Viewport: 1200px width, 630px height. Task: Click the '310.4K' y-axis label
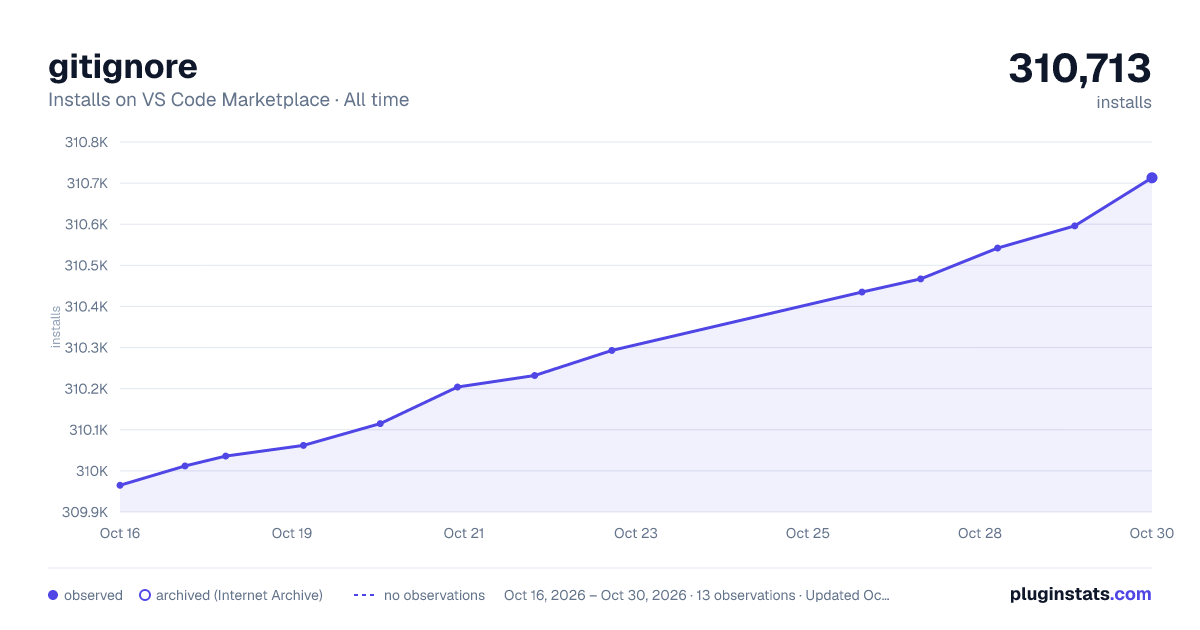pyautogui.click(x=86, y=307)
